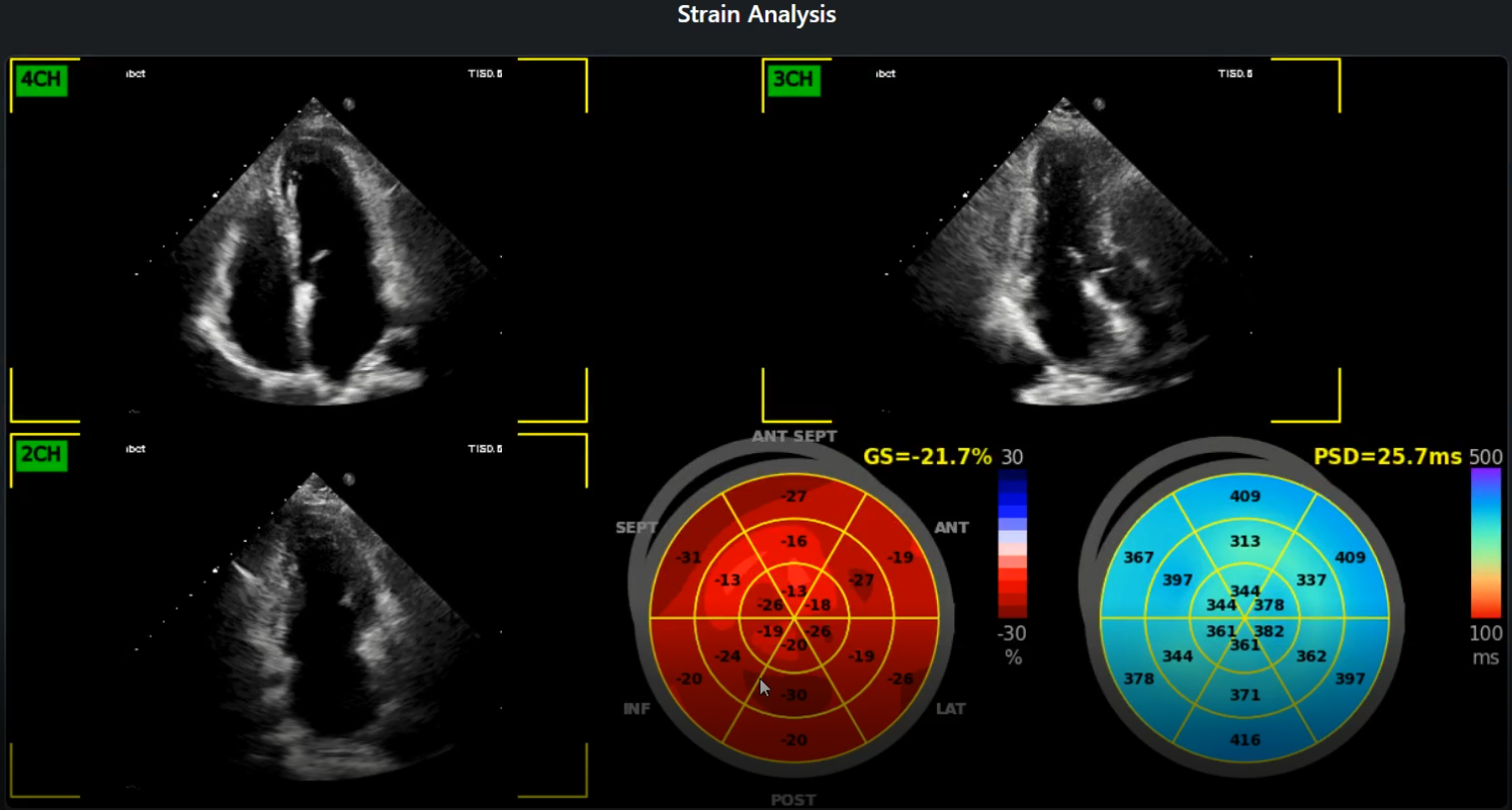Click the green 4CH view label

pos(41,79)
